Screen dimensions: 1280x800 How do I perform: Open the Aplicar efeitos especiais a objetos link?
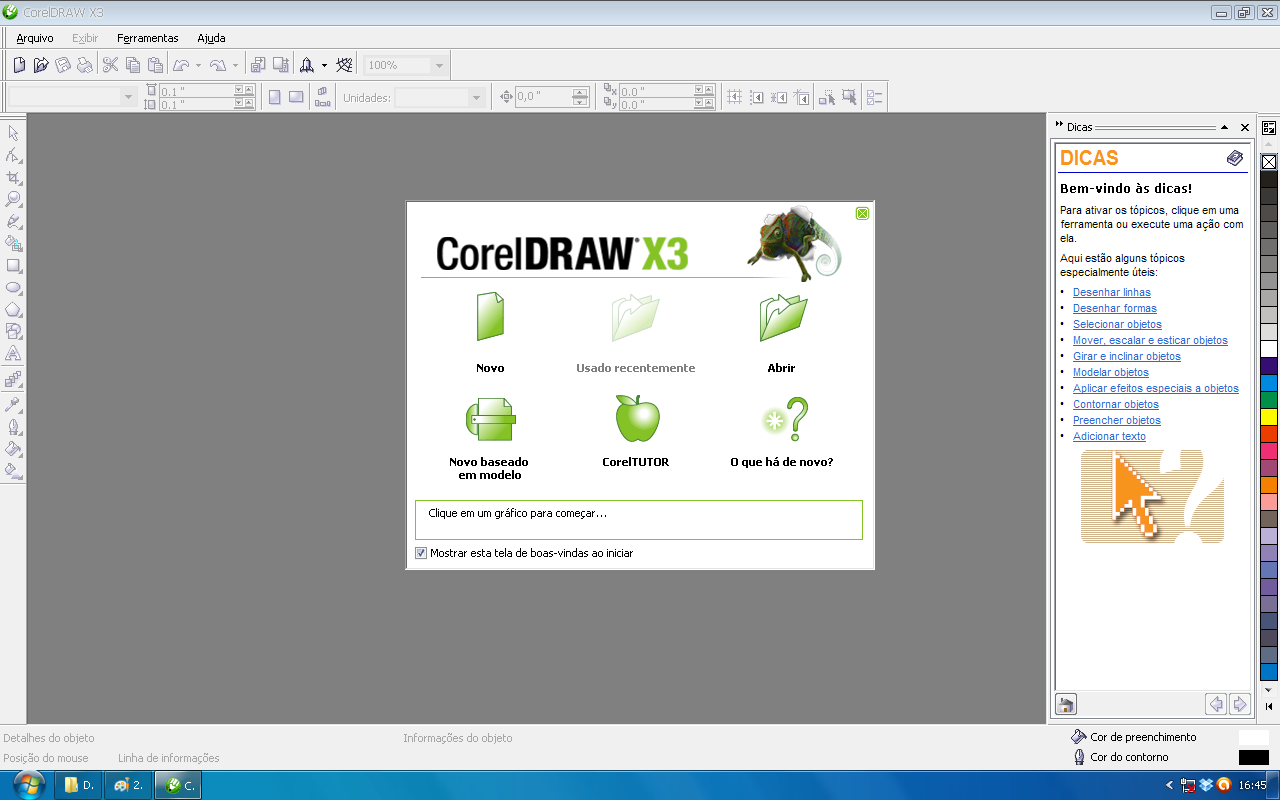click(1156, 388)
